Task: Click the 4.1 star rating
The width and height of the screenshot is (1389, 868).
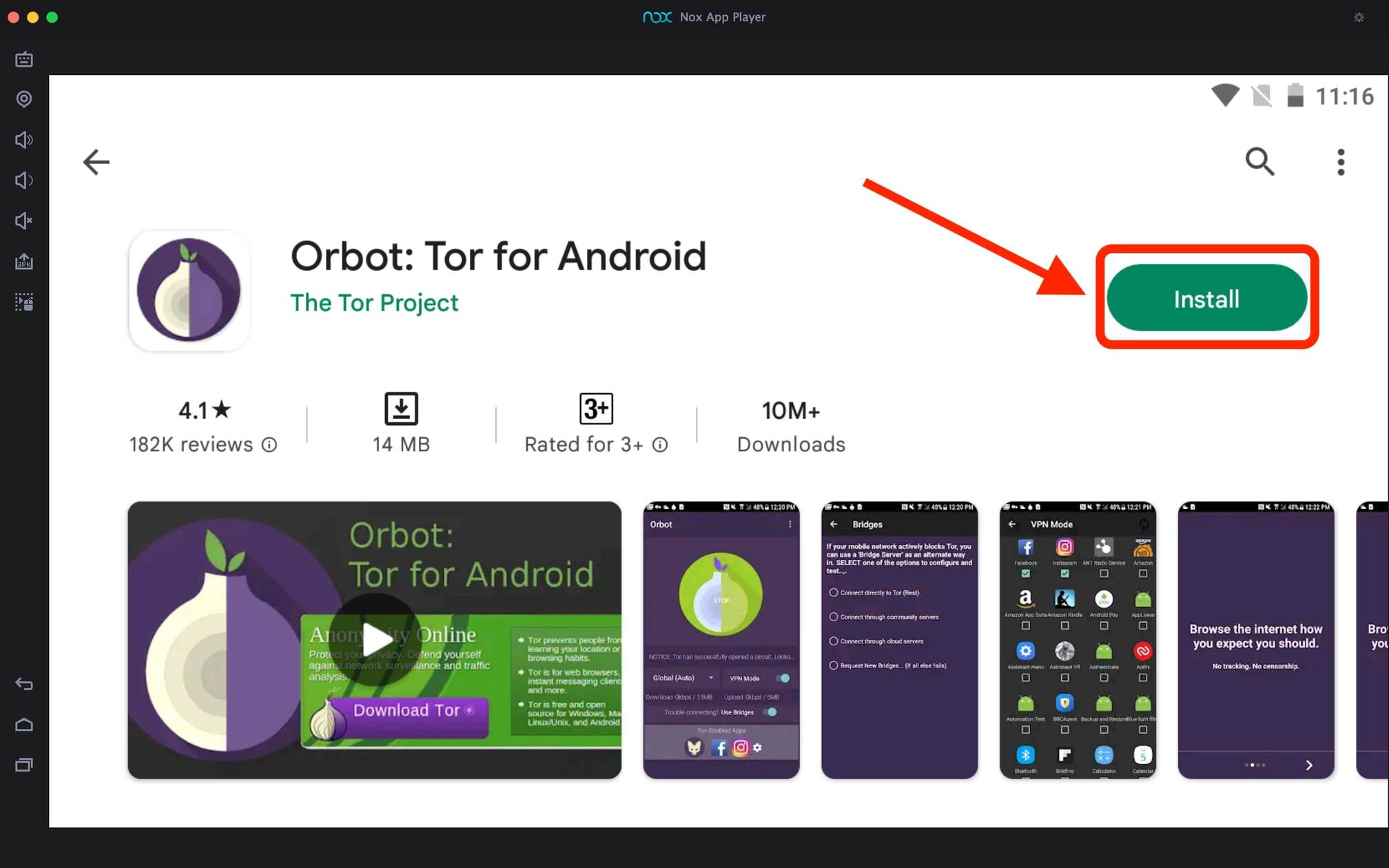Action: click(x=205, y=411)
